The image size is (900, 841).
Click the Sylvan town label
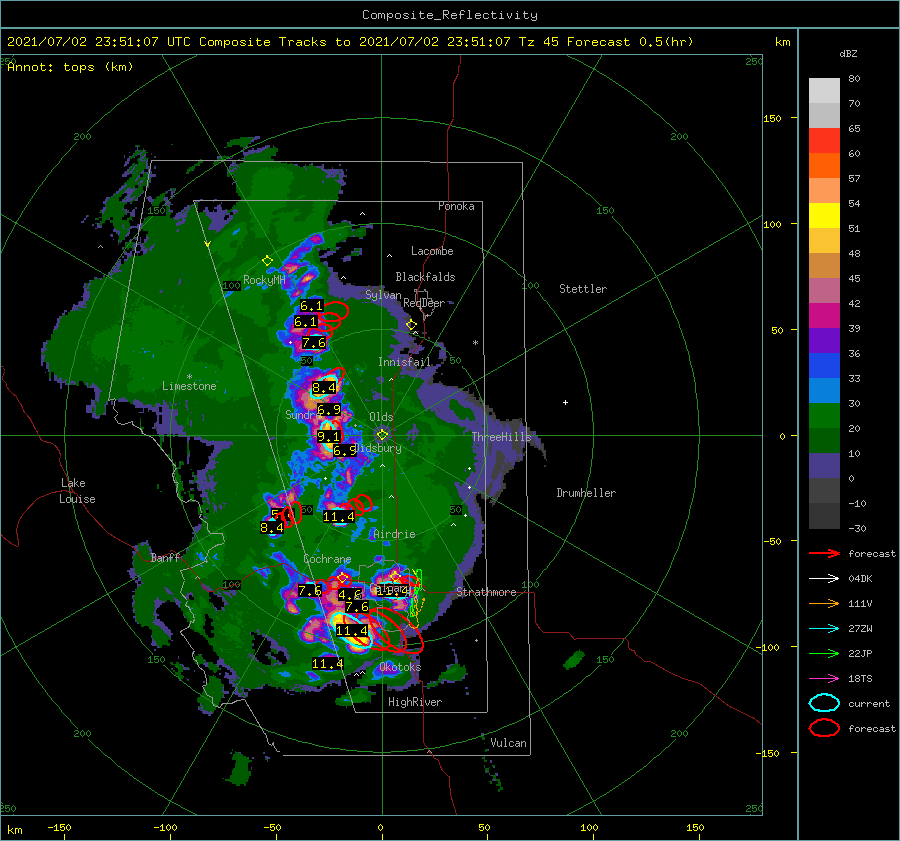coord(383,295)
